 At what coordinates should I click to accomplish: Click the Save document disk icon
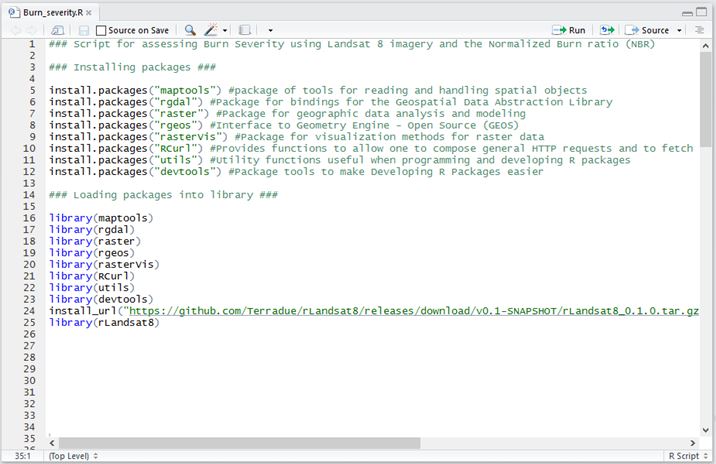84,30
